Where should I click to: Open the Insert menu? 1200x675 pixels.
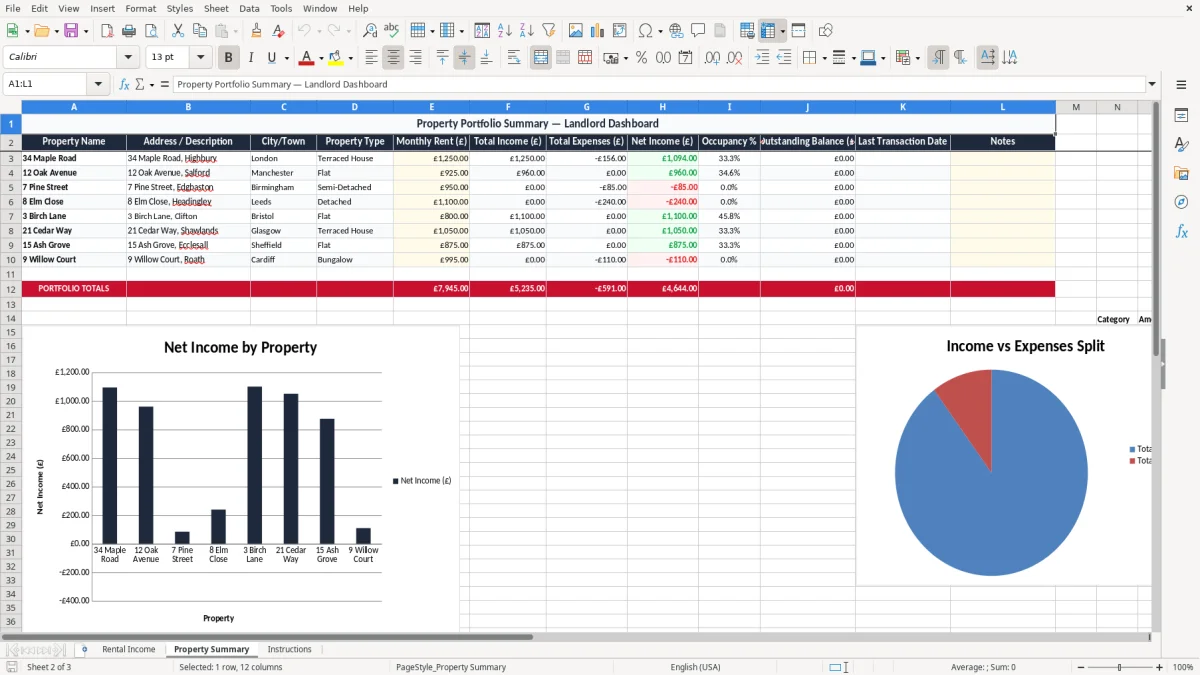(x=102, y=8)
